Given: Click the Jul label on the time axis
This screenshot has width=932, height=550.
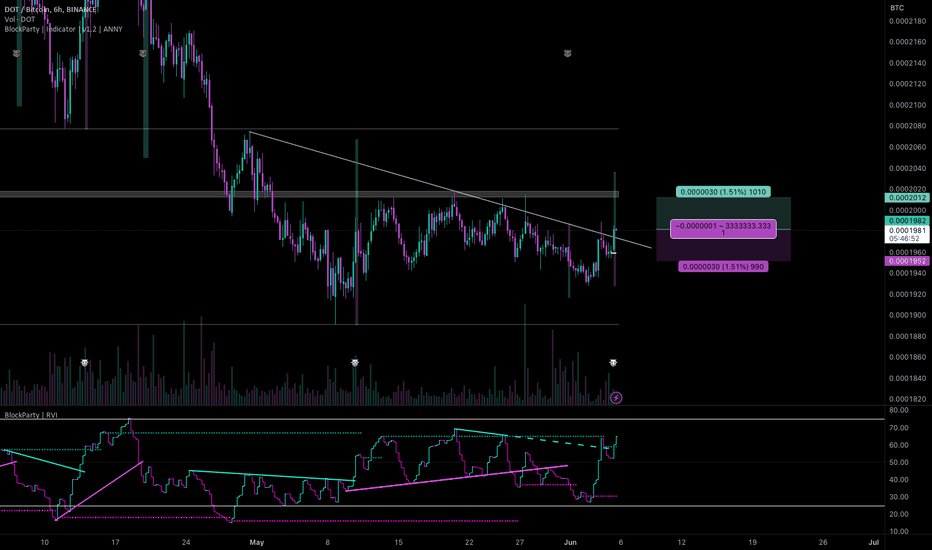Looking at the screenshot, I should pyautogui.click(x=874, y=542).
